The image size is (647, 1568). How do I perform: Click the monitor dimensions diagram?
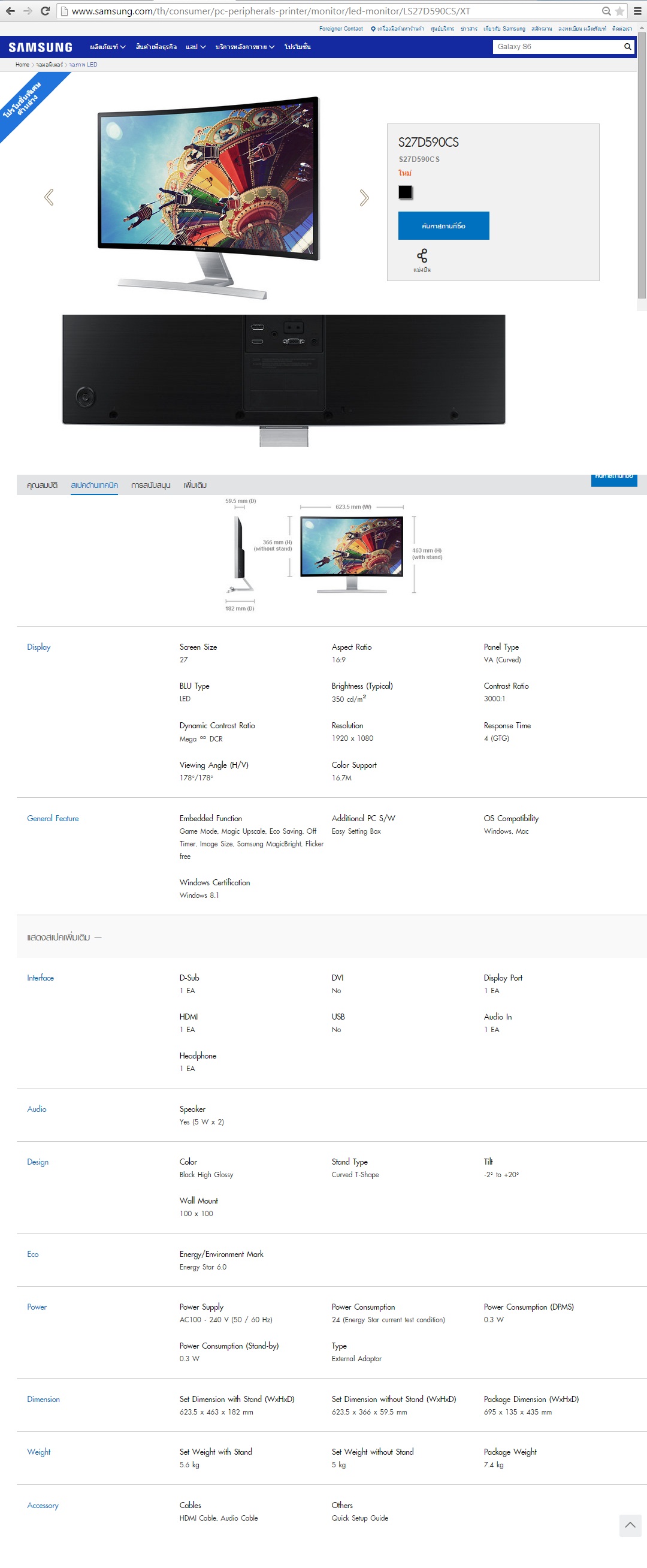(334, 554)
